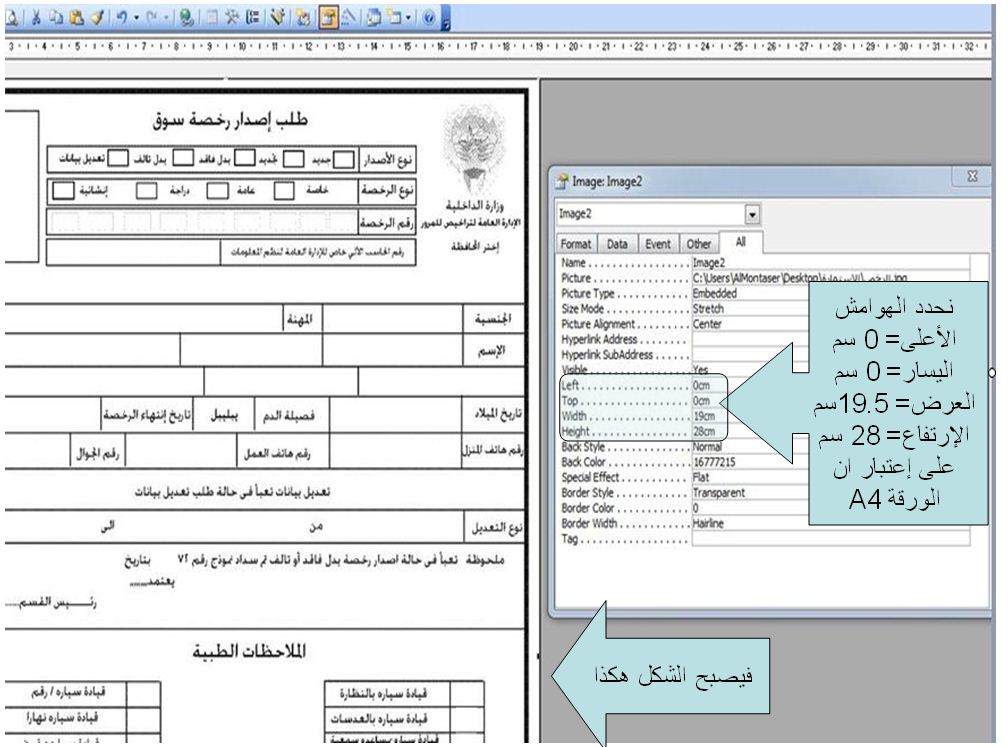Close the Image: Image2 property sheet
The width and height of the screenshot is (1008, 747).
click(972, 176)
